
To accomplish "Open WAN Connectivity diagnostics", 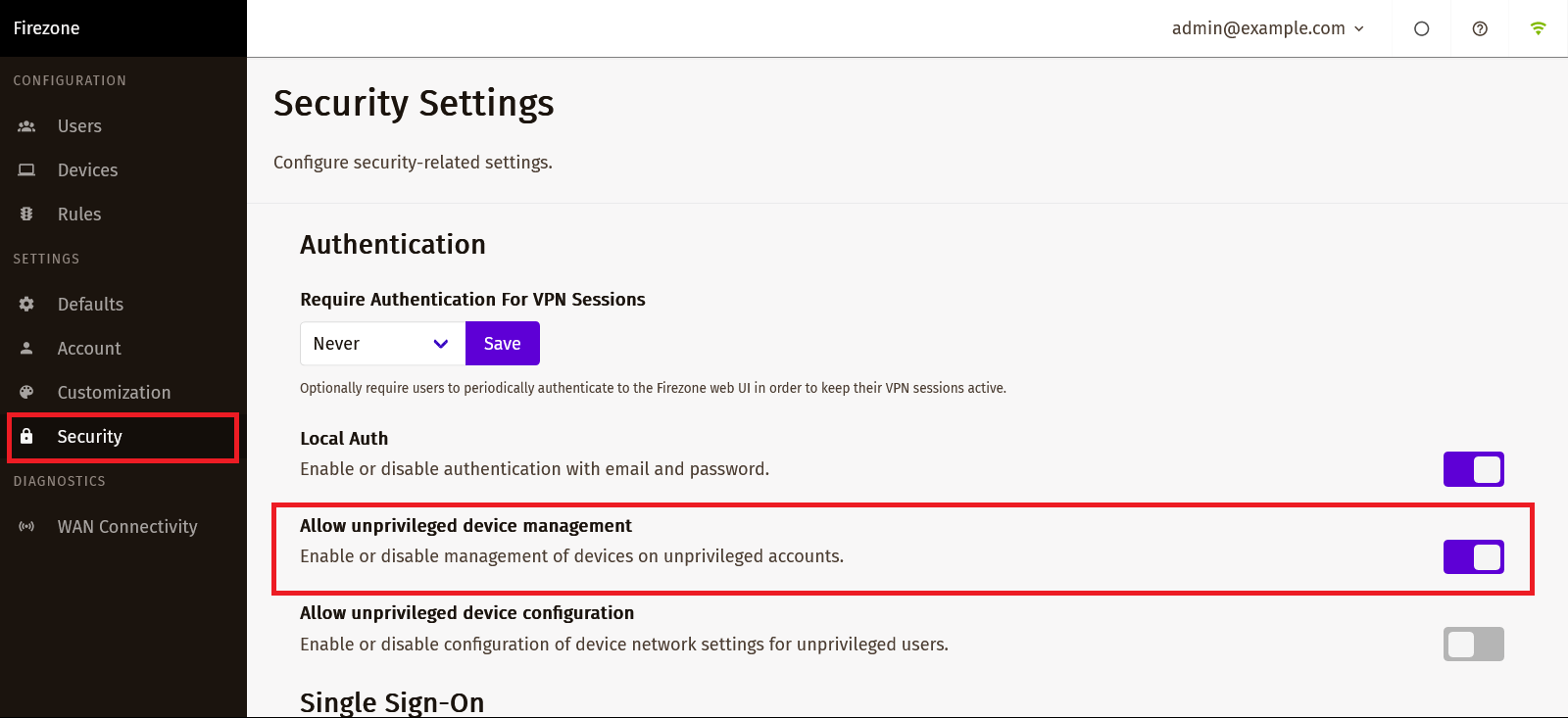I will [x=123, y=527].
